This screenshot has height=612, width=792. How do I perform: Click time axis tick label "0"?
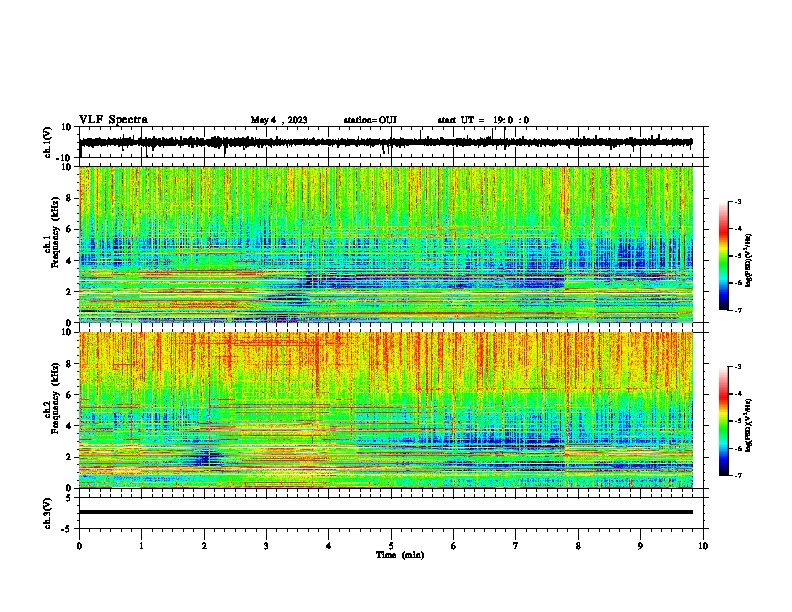click(79, 546)
